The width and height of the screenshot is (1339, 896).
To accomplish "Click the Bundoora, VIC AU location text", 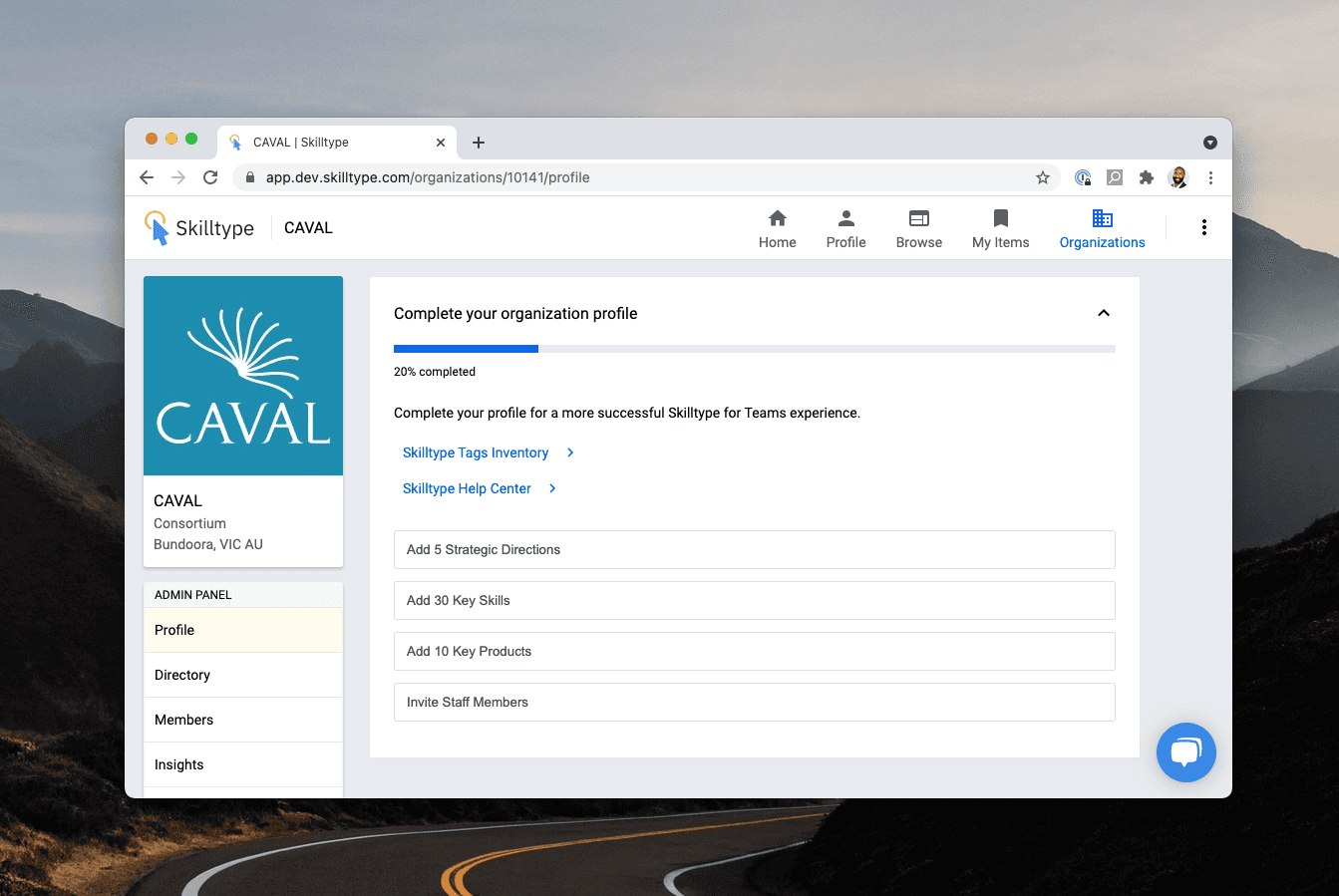I will pos(208,544).
